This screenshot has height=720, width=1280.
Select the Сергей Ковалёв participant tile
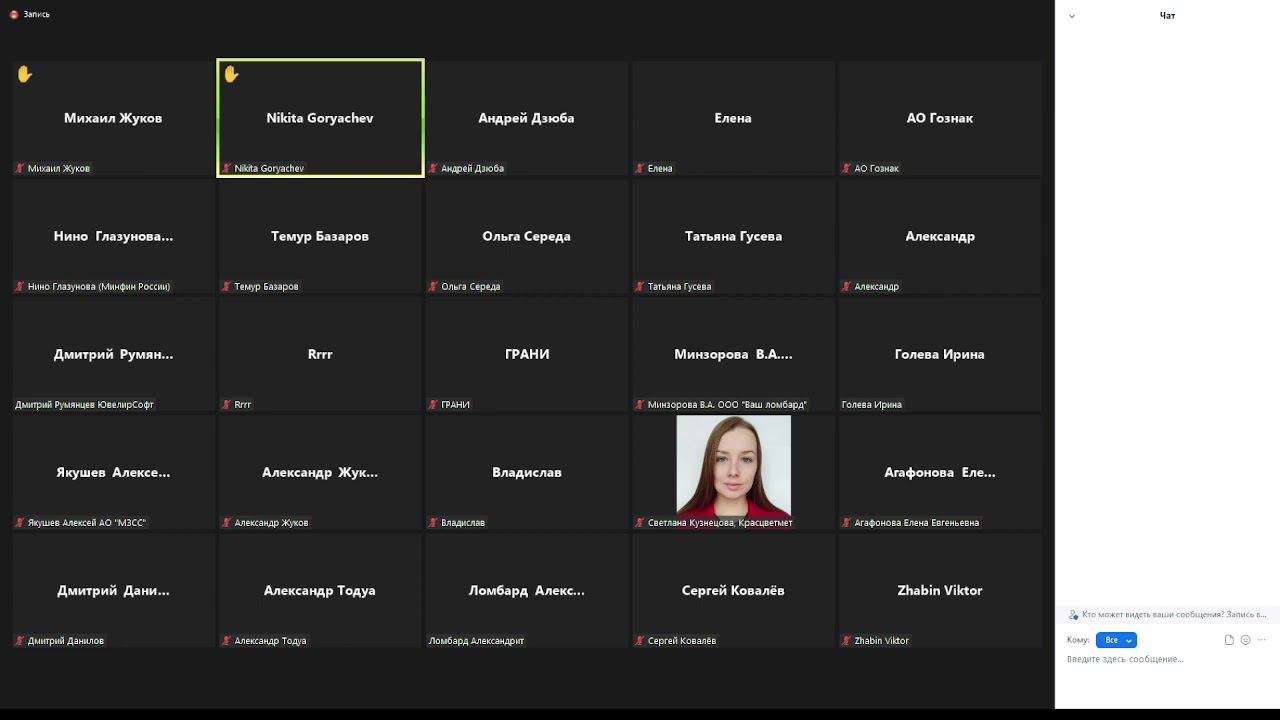pos(733,590)
